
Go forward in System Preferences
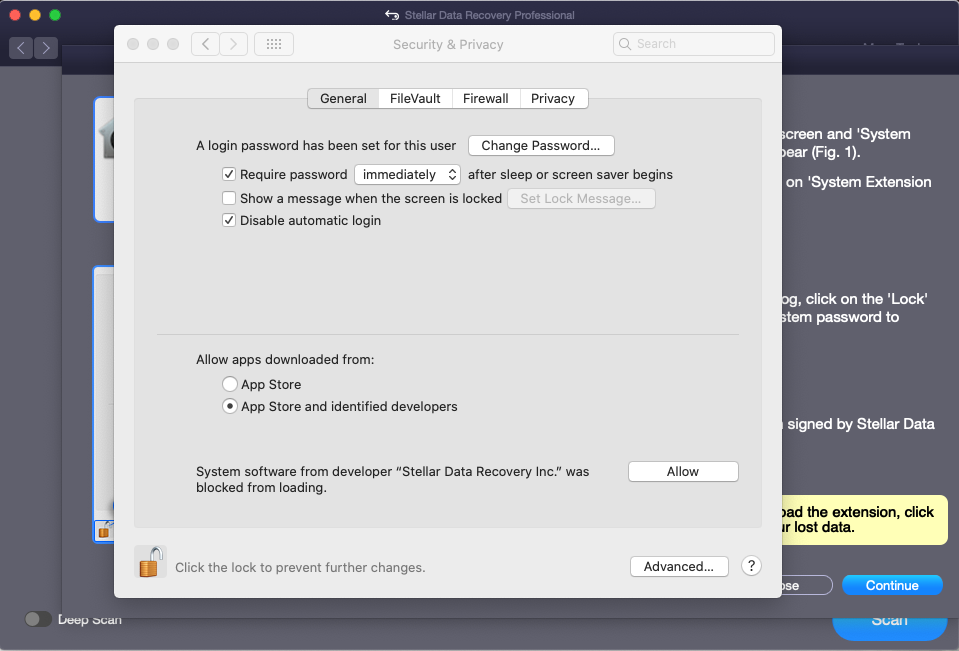pyautogui.click(x=233, y=44)
